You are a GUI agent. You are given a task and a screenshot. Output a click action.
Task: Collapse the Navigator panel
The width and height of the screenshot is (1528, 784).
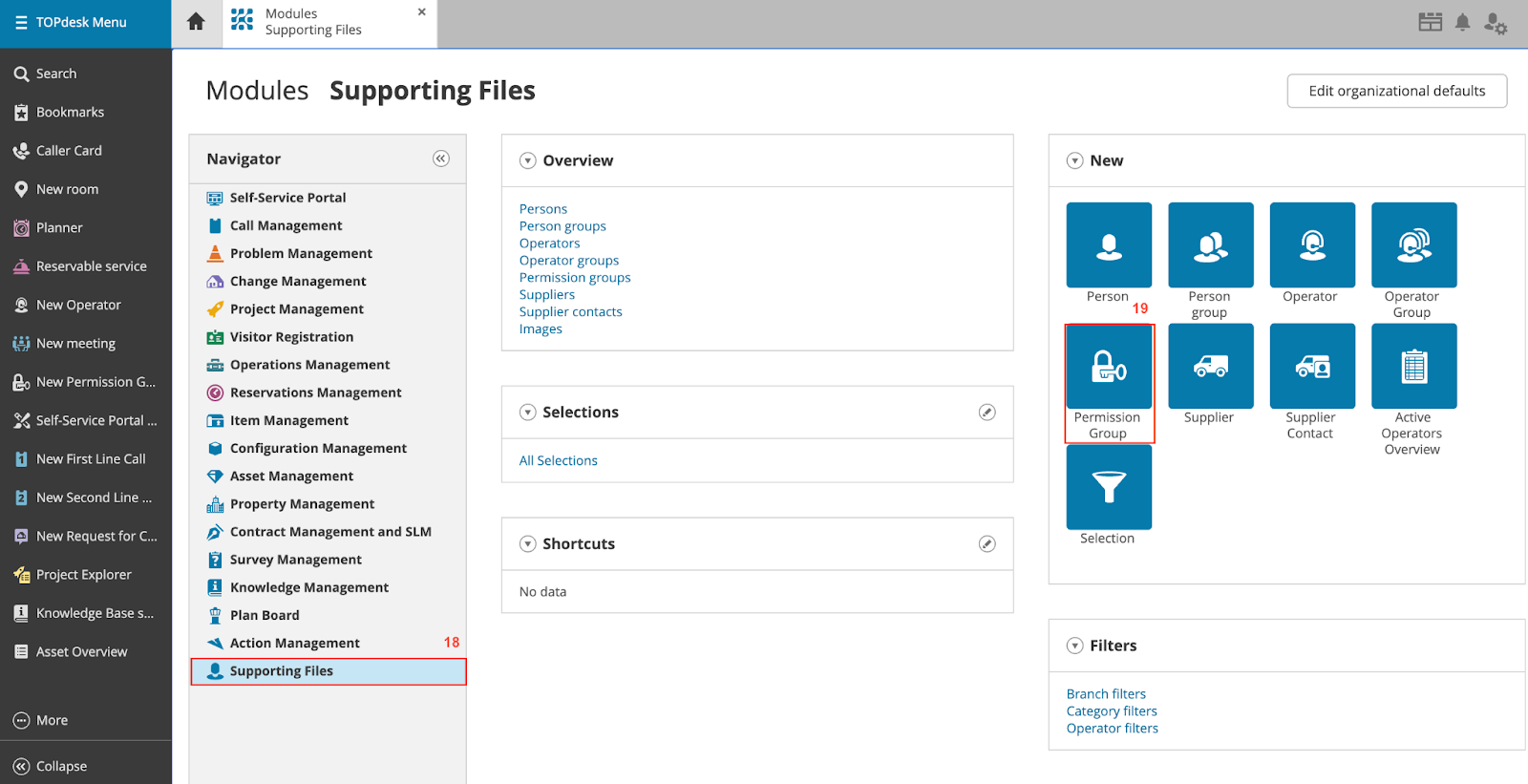[x=440, y=159]
